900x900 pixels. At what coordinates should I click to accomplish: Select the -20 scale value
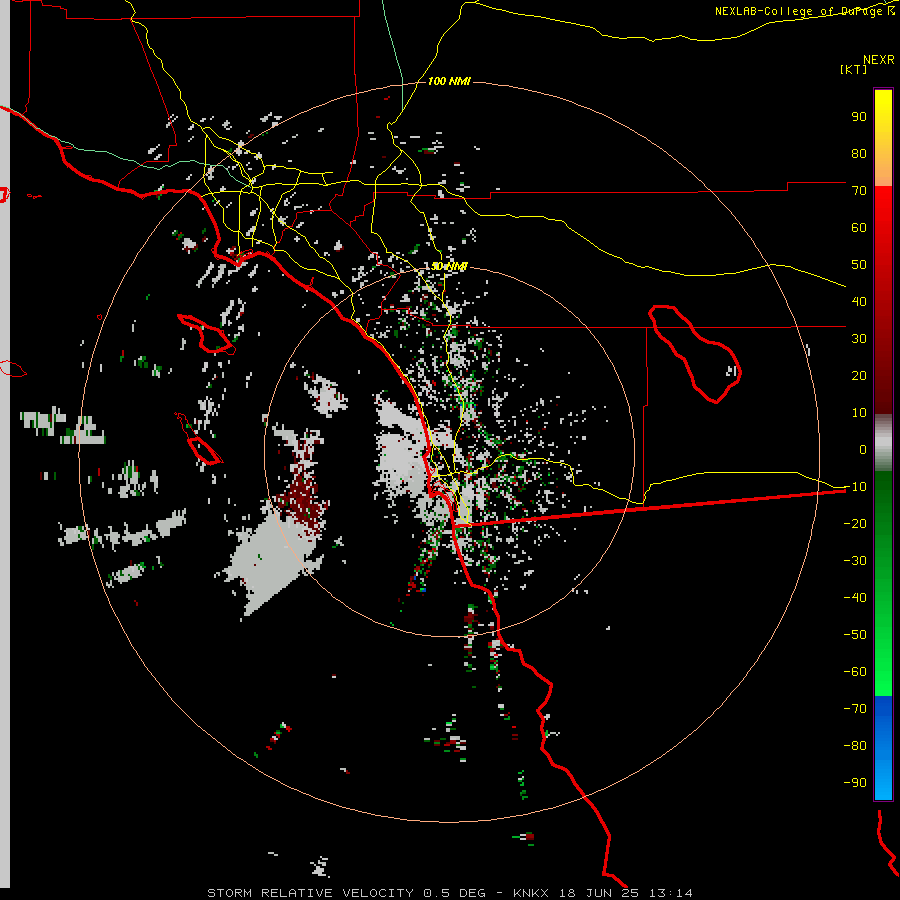(855, 523)
